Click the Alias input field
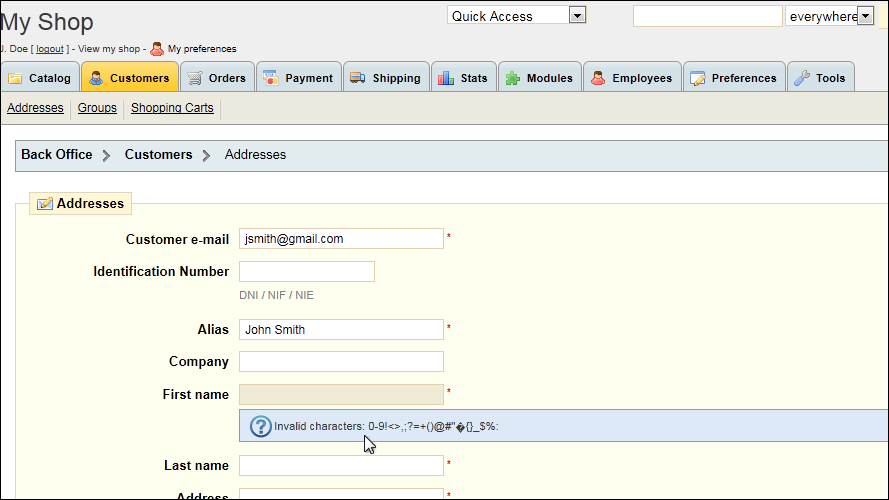The image size is (889, 500). tap(341, 329)
